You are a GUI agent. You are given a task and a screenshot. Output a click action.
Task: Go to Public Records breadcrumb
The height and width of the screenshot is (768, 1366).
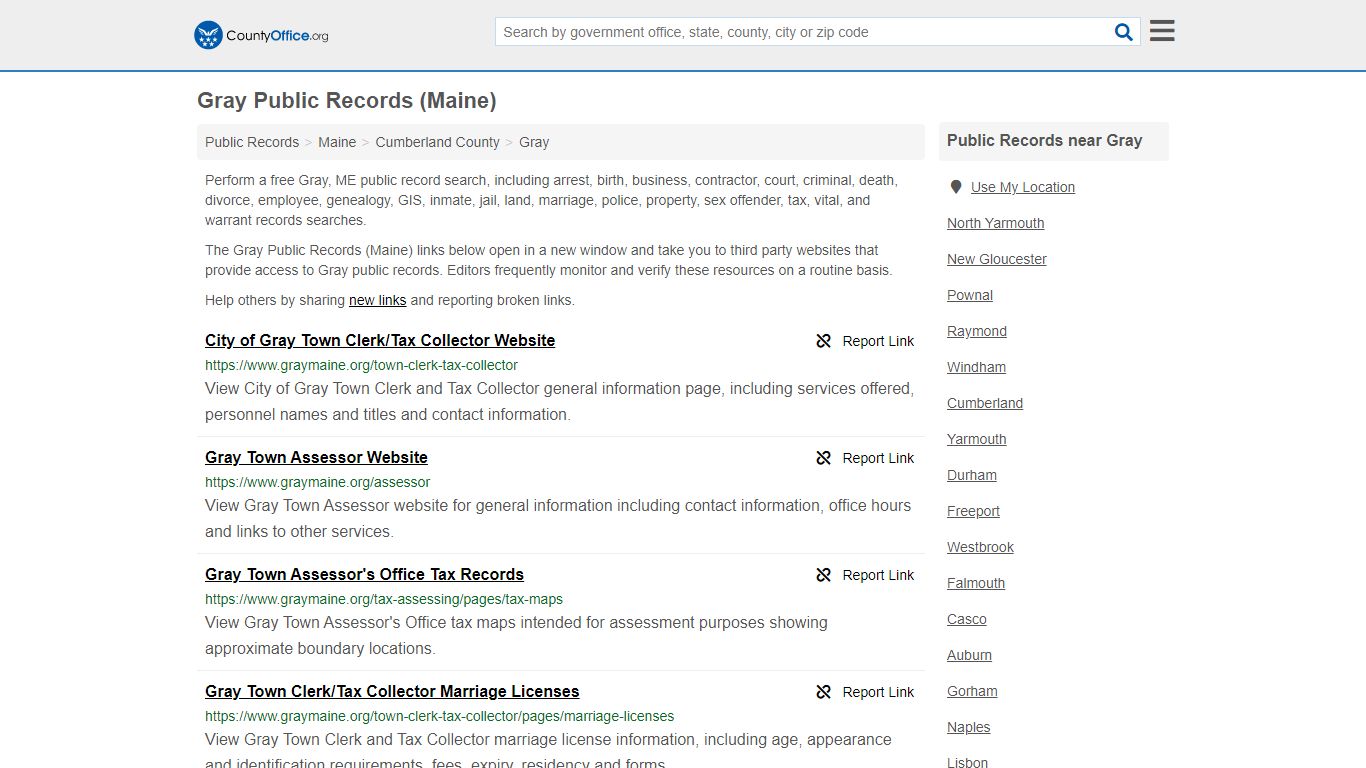tap(252, 142)
